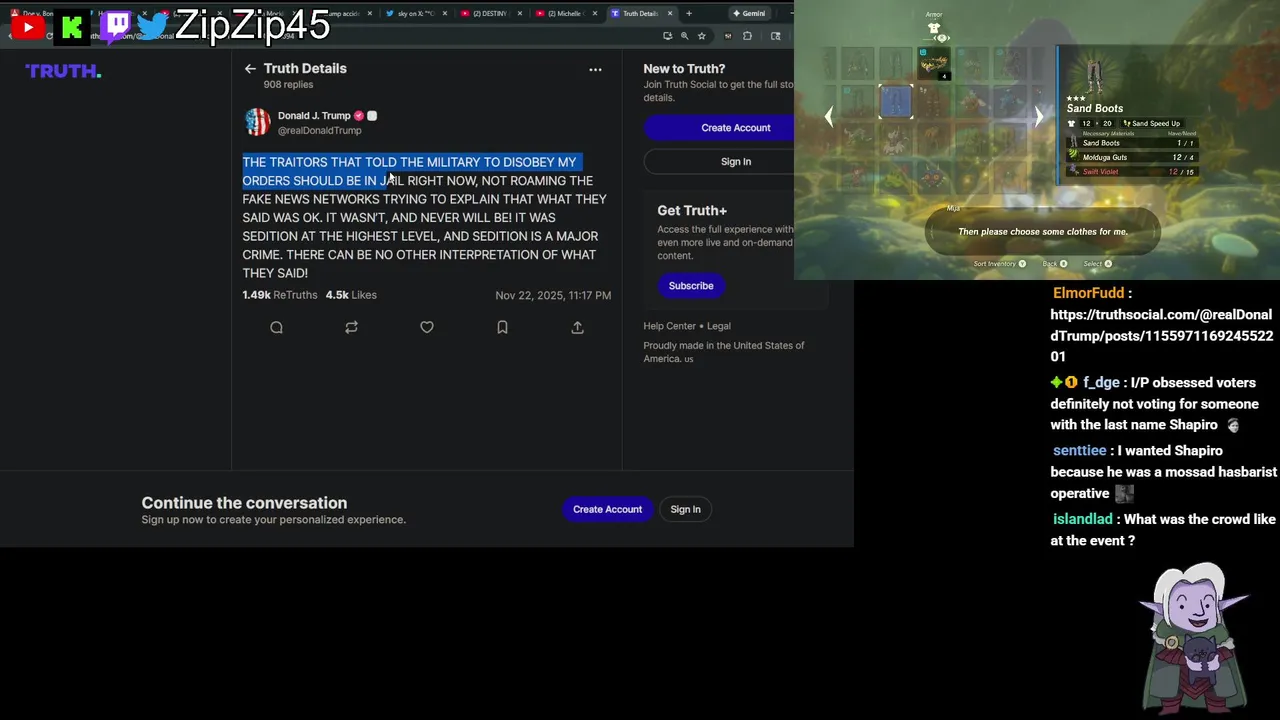
Task: Click the Gemini button in browser
Action: [748, 13]
